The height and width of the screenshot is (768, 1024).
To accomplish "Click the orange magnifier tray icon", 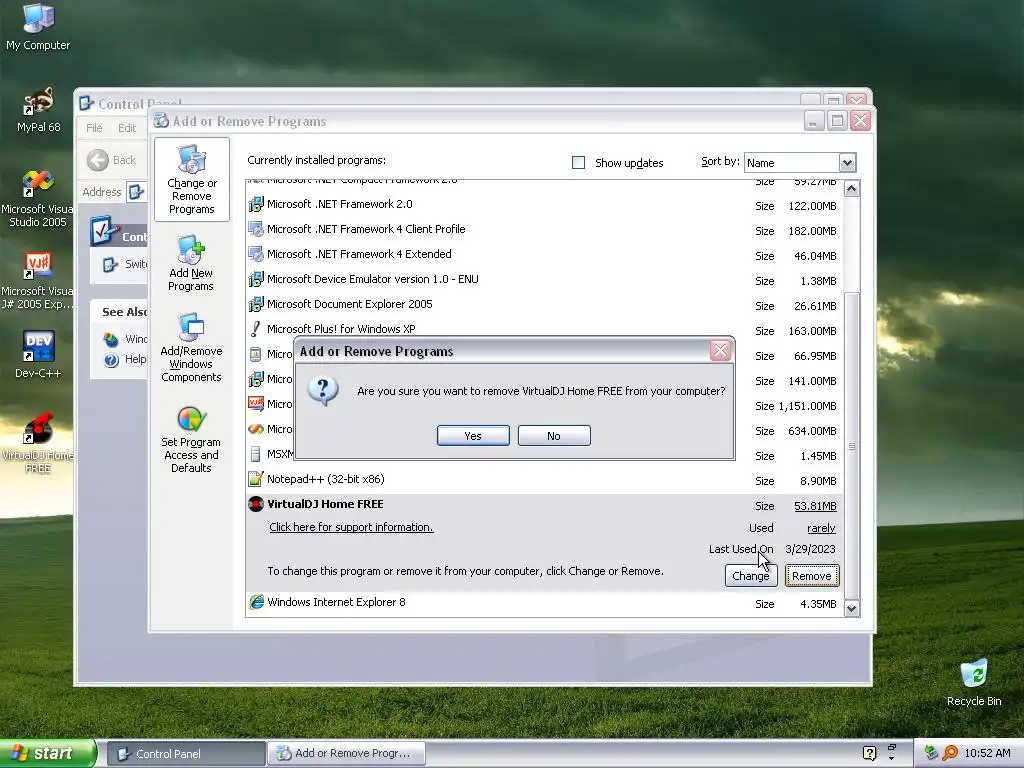I will (950, 753).
